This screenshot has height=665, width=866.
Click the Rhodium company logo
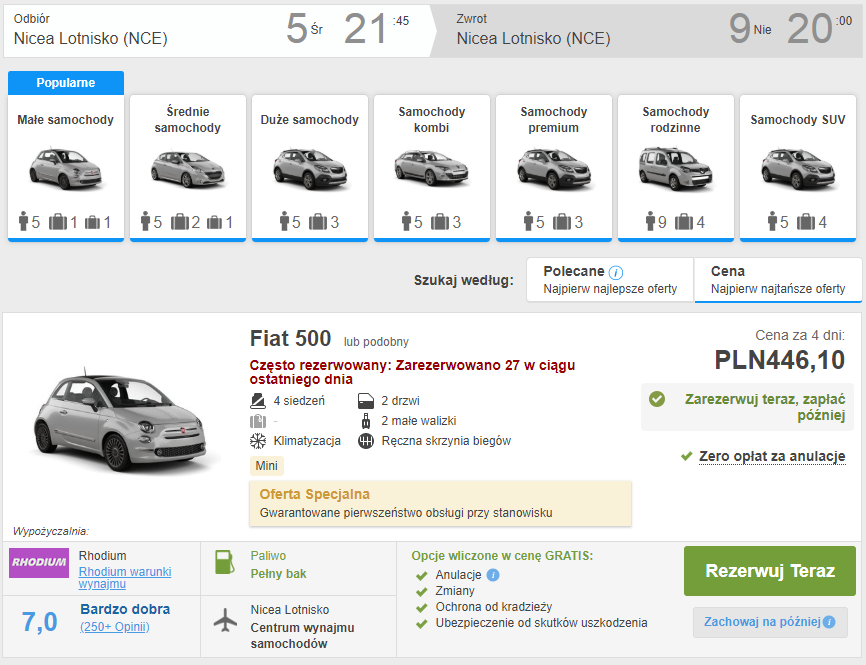39,562
